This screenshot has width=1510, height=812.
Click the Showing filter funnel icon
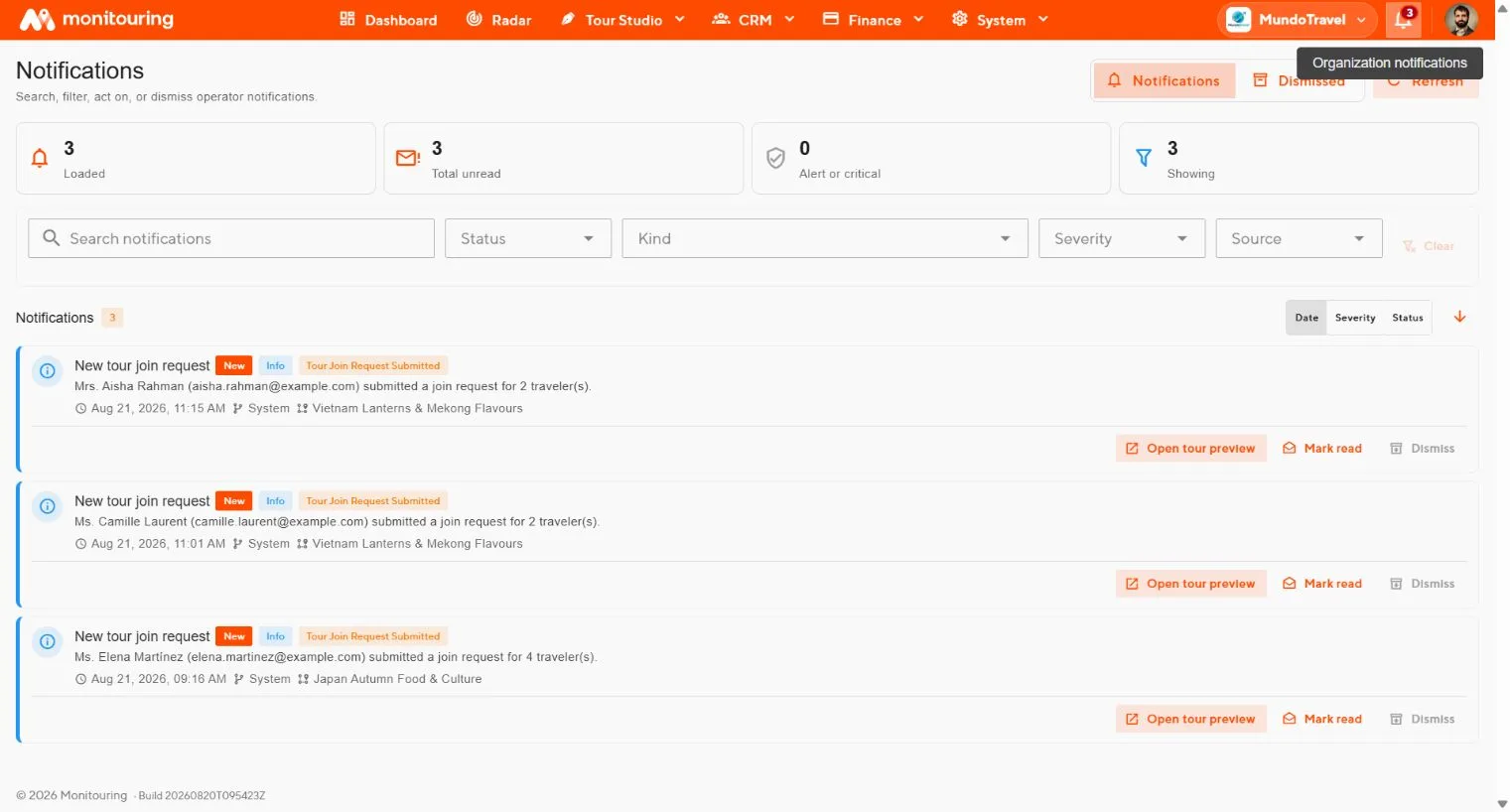pos(1144,158)
